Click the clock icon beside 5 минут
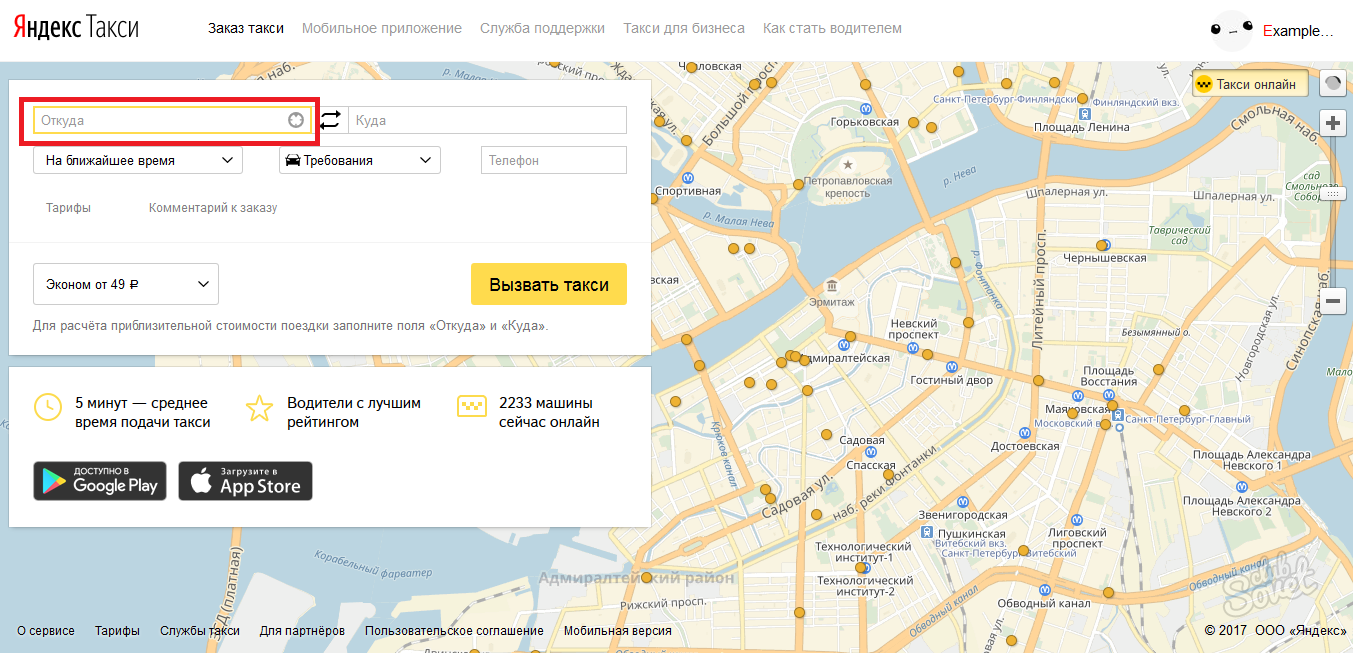 47,407
